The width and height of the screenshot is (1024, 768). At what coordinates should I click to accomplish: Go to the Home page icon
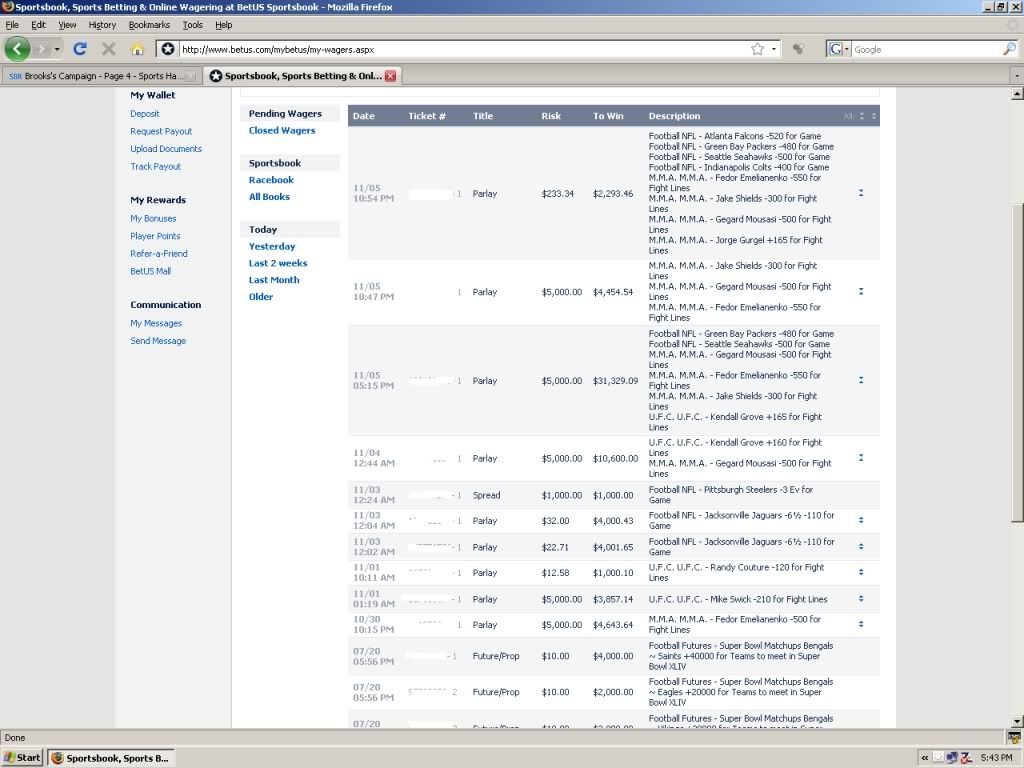[x=137, y=49]
